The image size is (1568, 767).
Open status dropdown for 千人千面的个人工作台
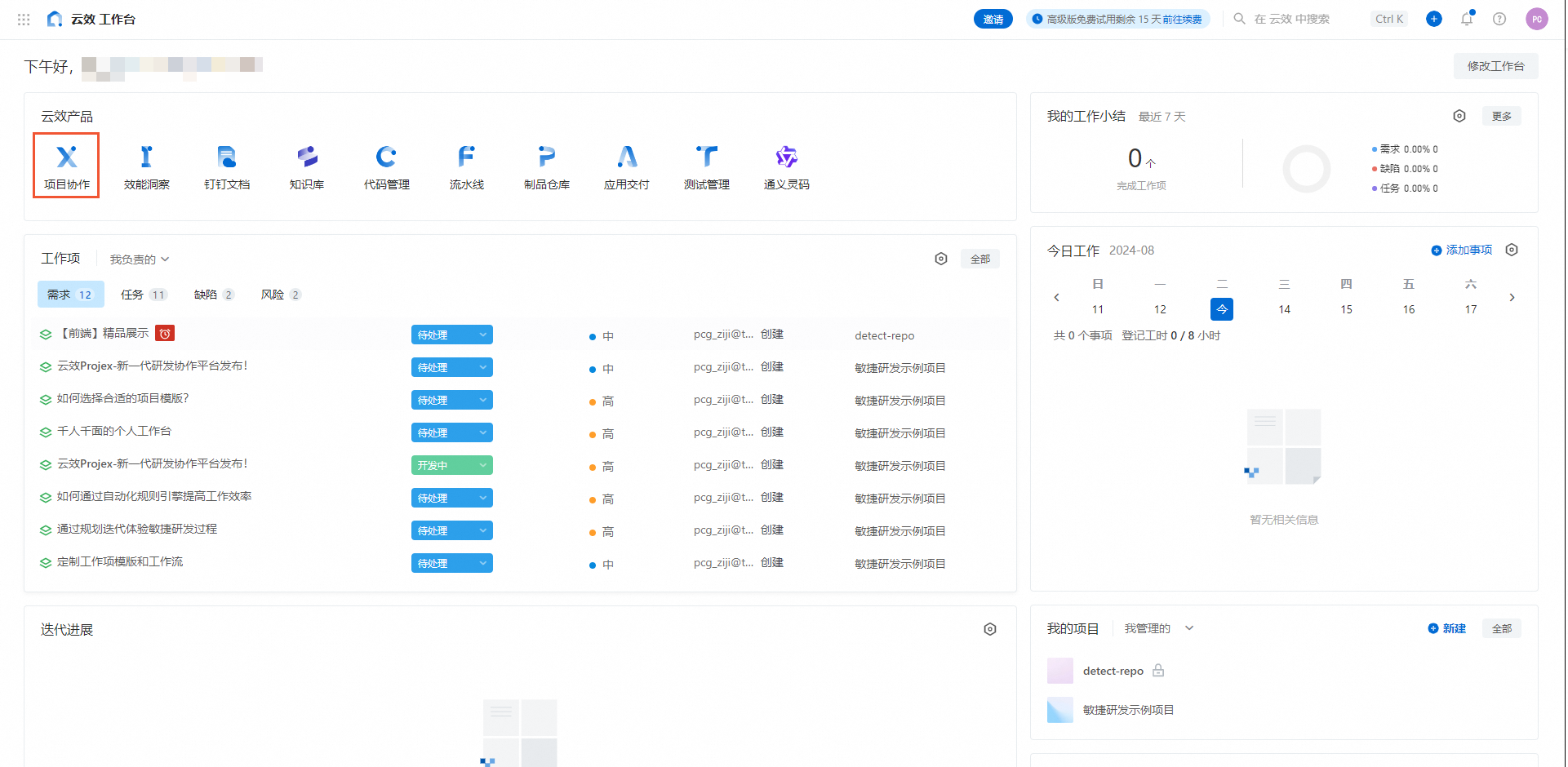451,432
